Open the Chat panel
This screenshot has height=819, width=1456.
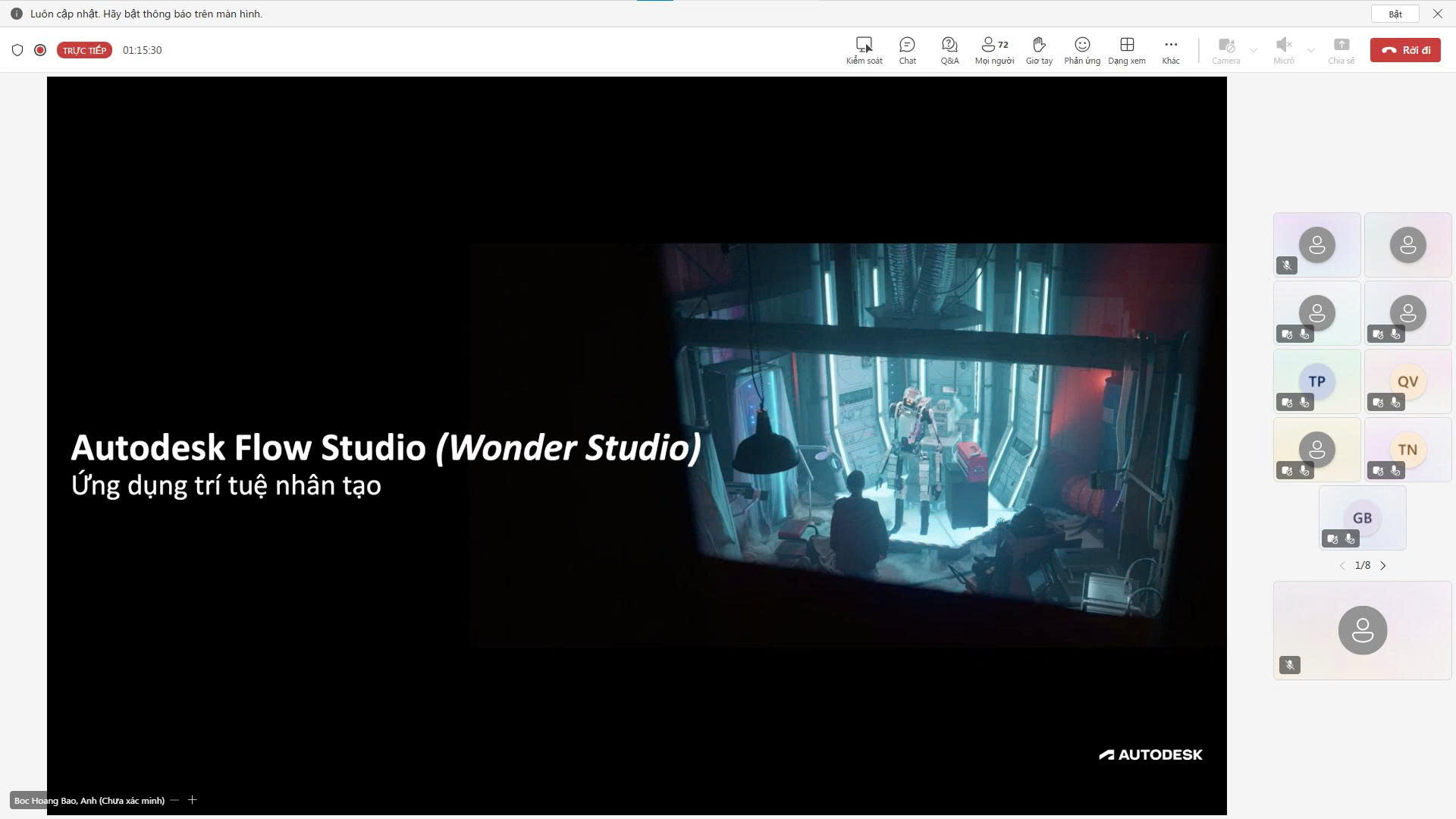point(907,50)
